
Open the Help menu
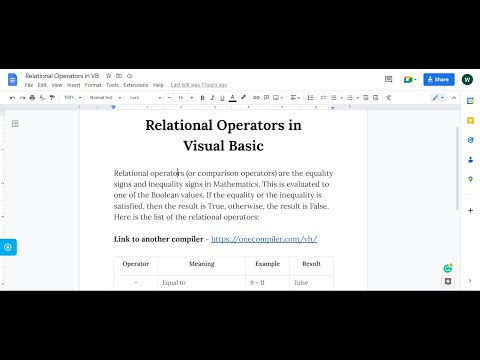158,85
